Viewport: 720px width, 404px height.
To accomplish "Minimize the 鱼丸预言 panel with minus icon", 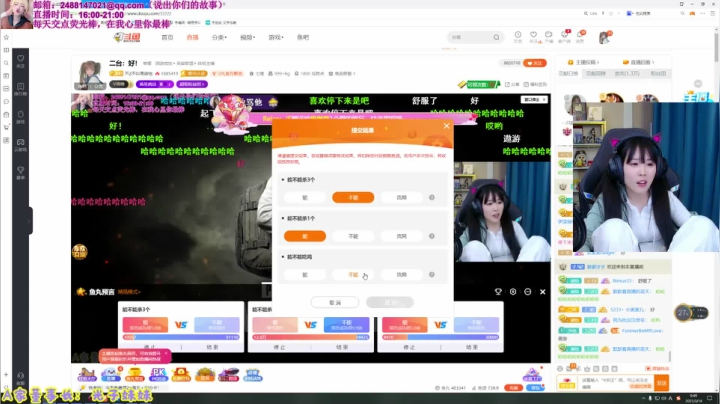I will (x=528, y=292).
